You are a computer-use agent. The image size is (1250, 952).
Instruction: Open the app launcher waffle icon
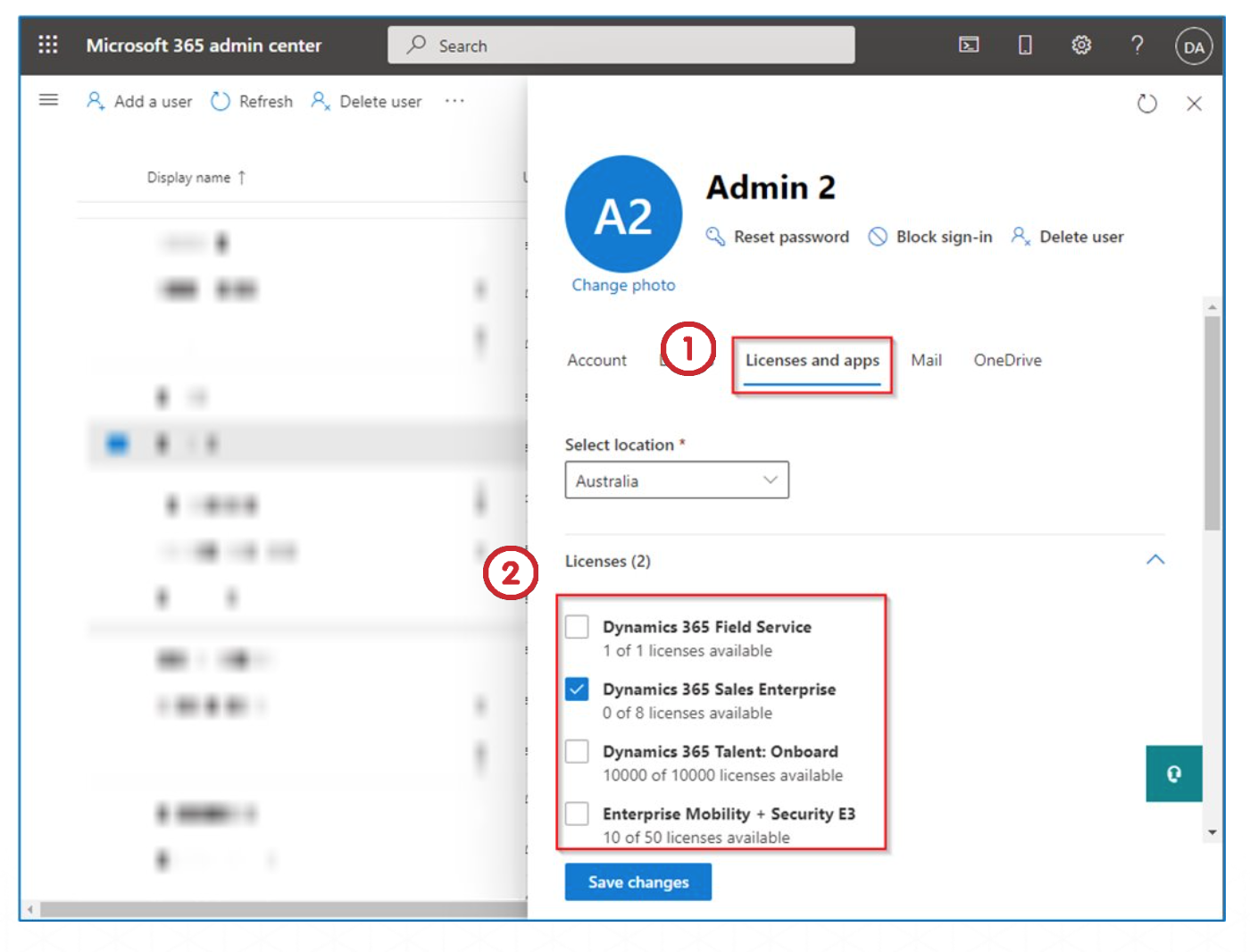pyautogui.click(x=48, y=45)
